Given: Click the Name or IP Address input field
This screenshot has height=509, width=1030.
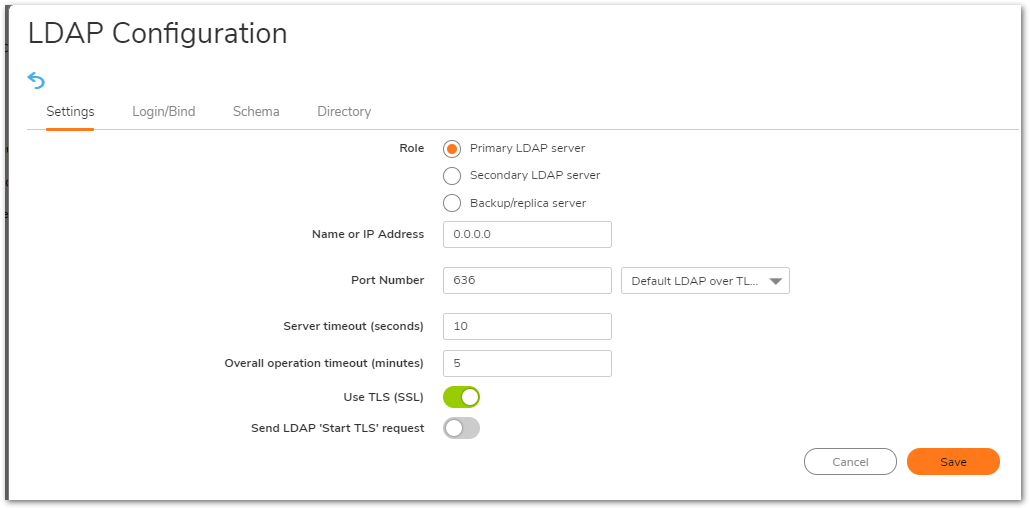Looking at the screenshot, I should [x=527, y=234].
